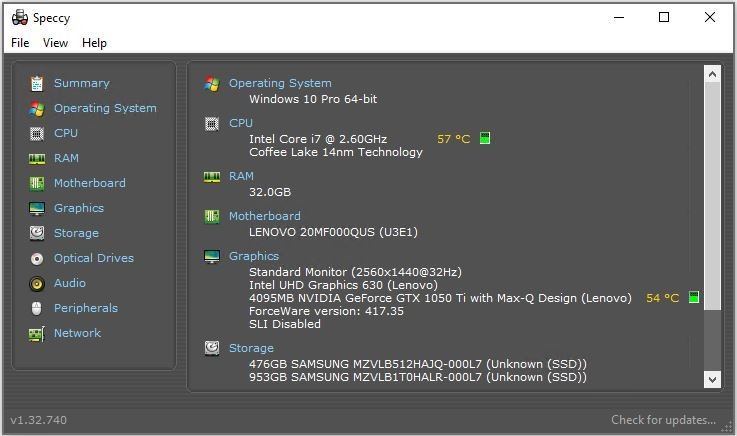Click the Audio speaker icon in sidebar
The width and height of the screenshot is (737, 436).
point(37,283)
